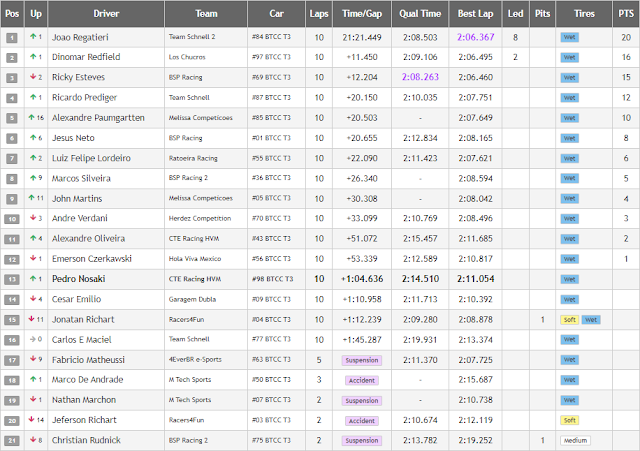Click Marco De Andrade's Accident badge

click(361, 379)
